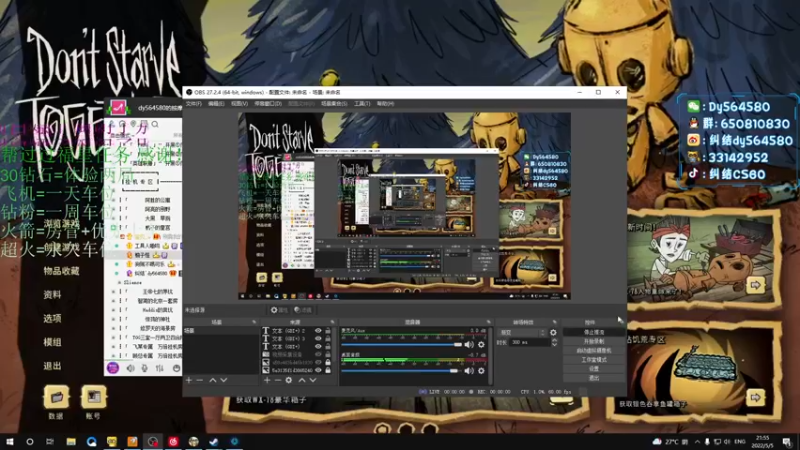Image resolution: width=800 pixels, height=450 pixels.
Task: Open audio settings gear for 桌面音频 channel
Action: pyautogui.click(x=481, y=371)
